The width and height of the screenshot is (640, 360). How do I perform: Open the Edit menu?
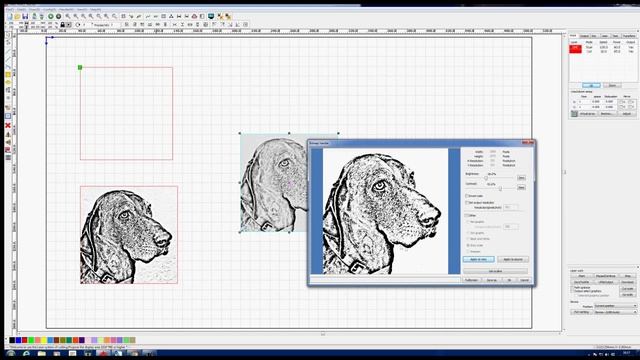coord(22,9)
